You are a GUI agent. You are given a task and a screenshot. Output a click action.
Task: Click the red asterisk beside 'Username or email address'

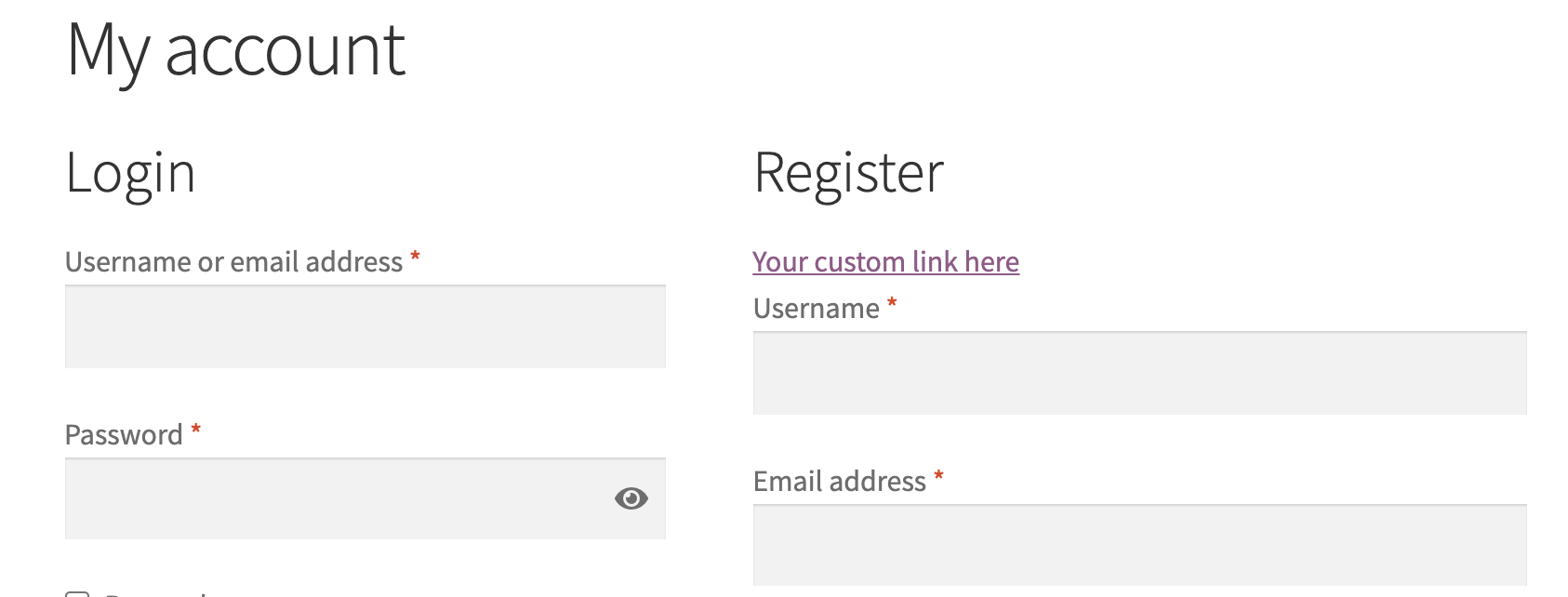pos(415,257)
